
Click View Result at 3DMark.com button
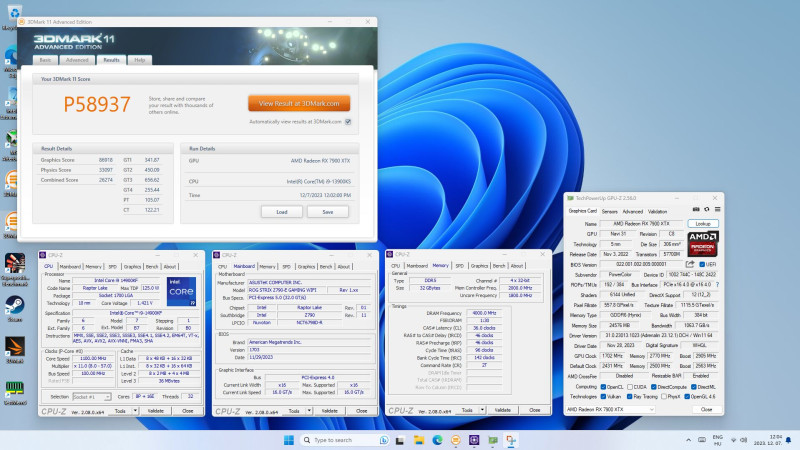299,103
